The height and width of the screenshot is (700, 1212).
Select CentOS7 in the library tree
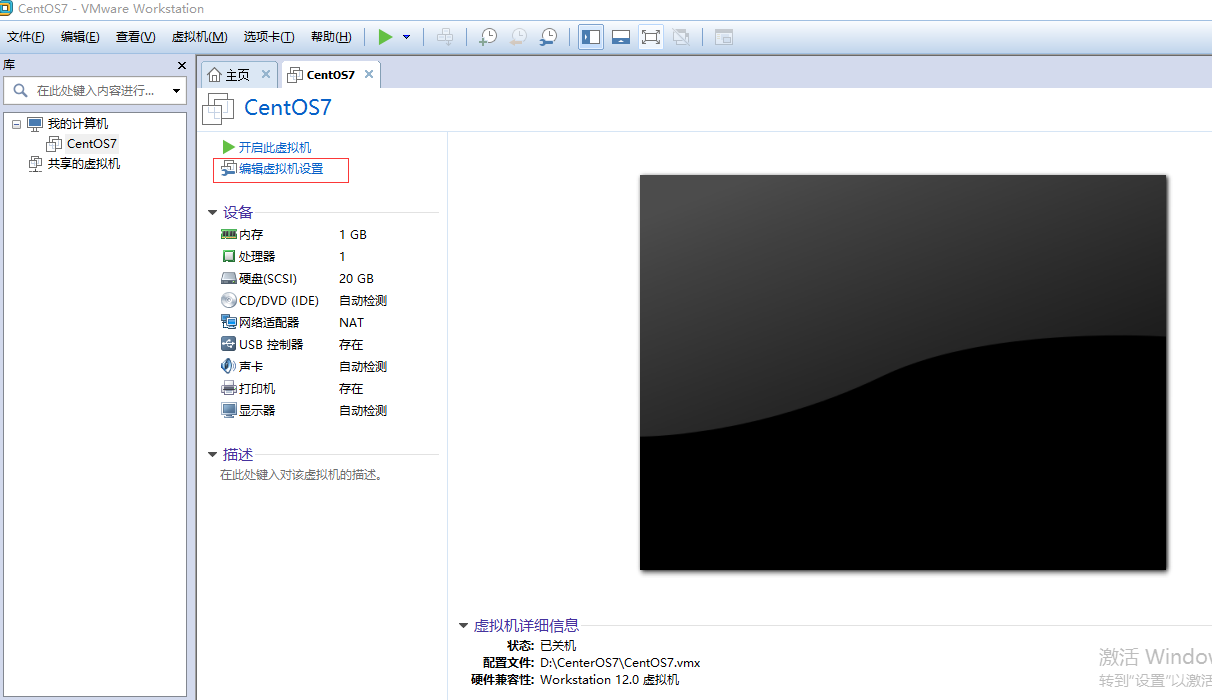click(x=91, y=144)
